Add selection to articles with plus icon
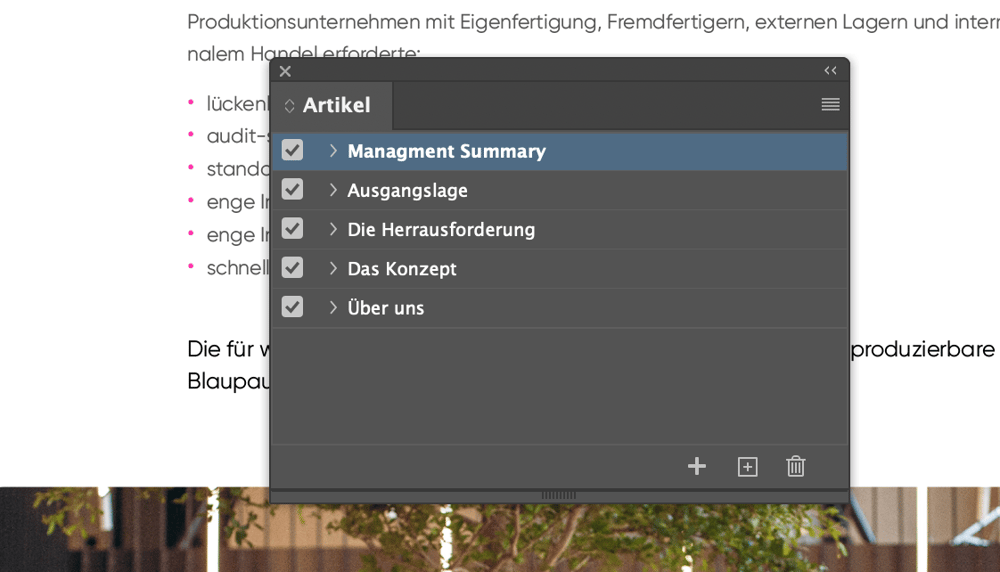The width and height of the screenshot is (1000, 572). tap(696, 466)
